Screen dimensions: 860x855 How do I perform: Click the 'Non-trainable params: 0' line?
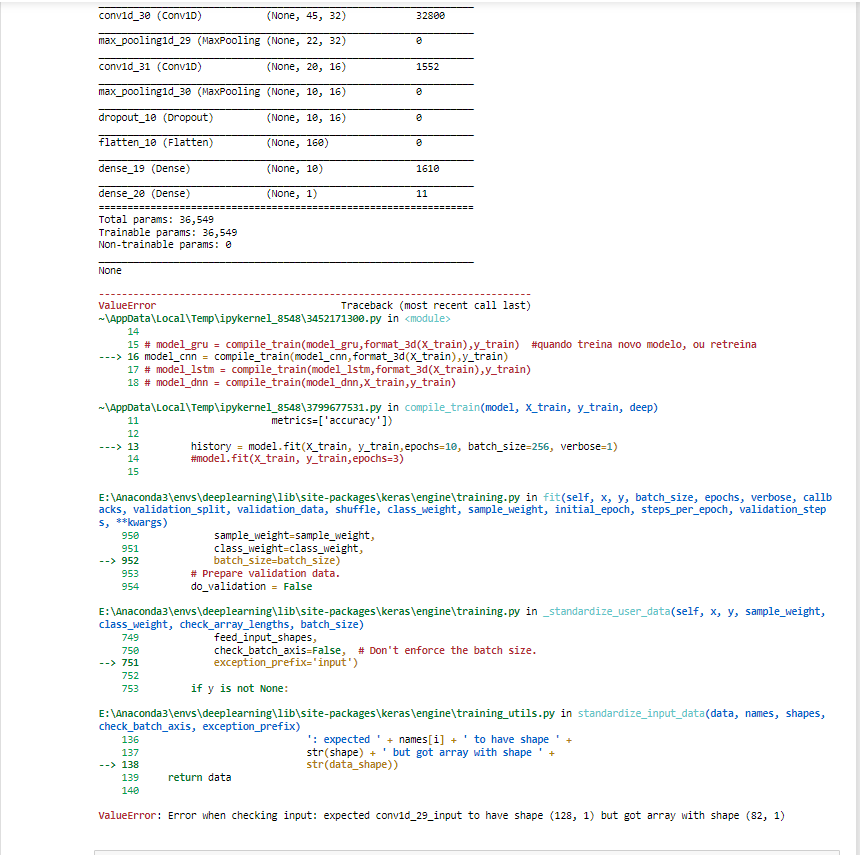(165, 245)
